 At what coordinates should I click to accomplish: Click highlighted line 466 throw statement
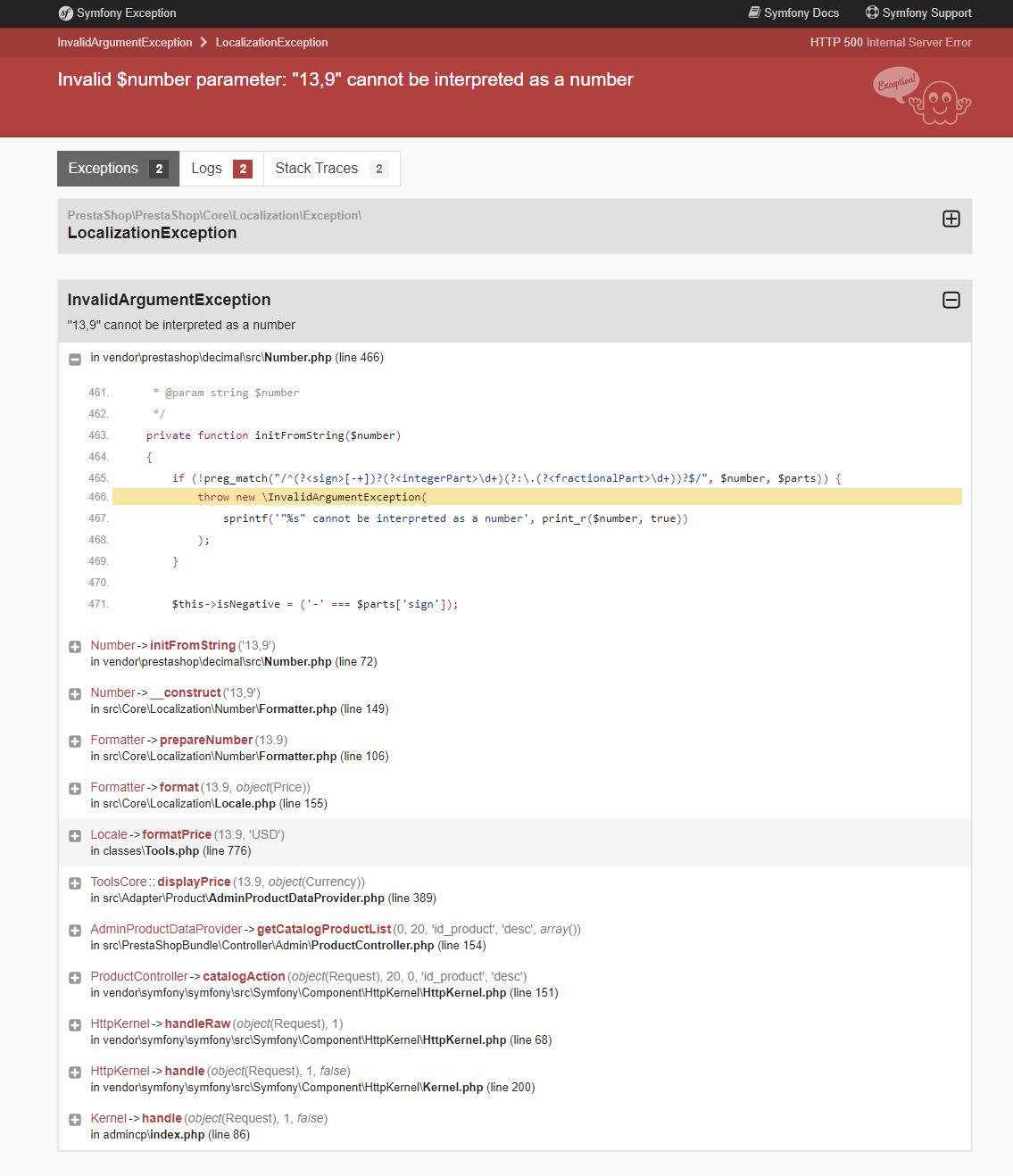coord(537,497)
